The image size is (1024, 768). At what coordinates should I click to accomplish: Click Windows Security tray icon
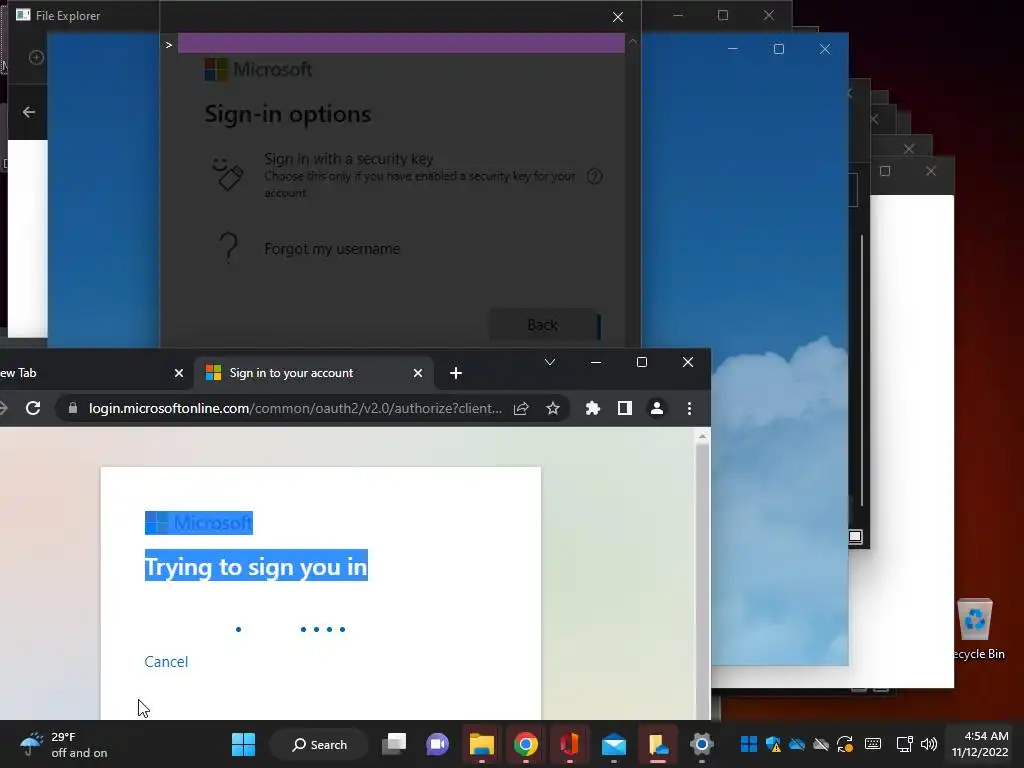[x=773, y=744]
